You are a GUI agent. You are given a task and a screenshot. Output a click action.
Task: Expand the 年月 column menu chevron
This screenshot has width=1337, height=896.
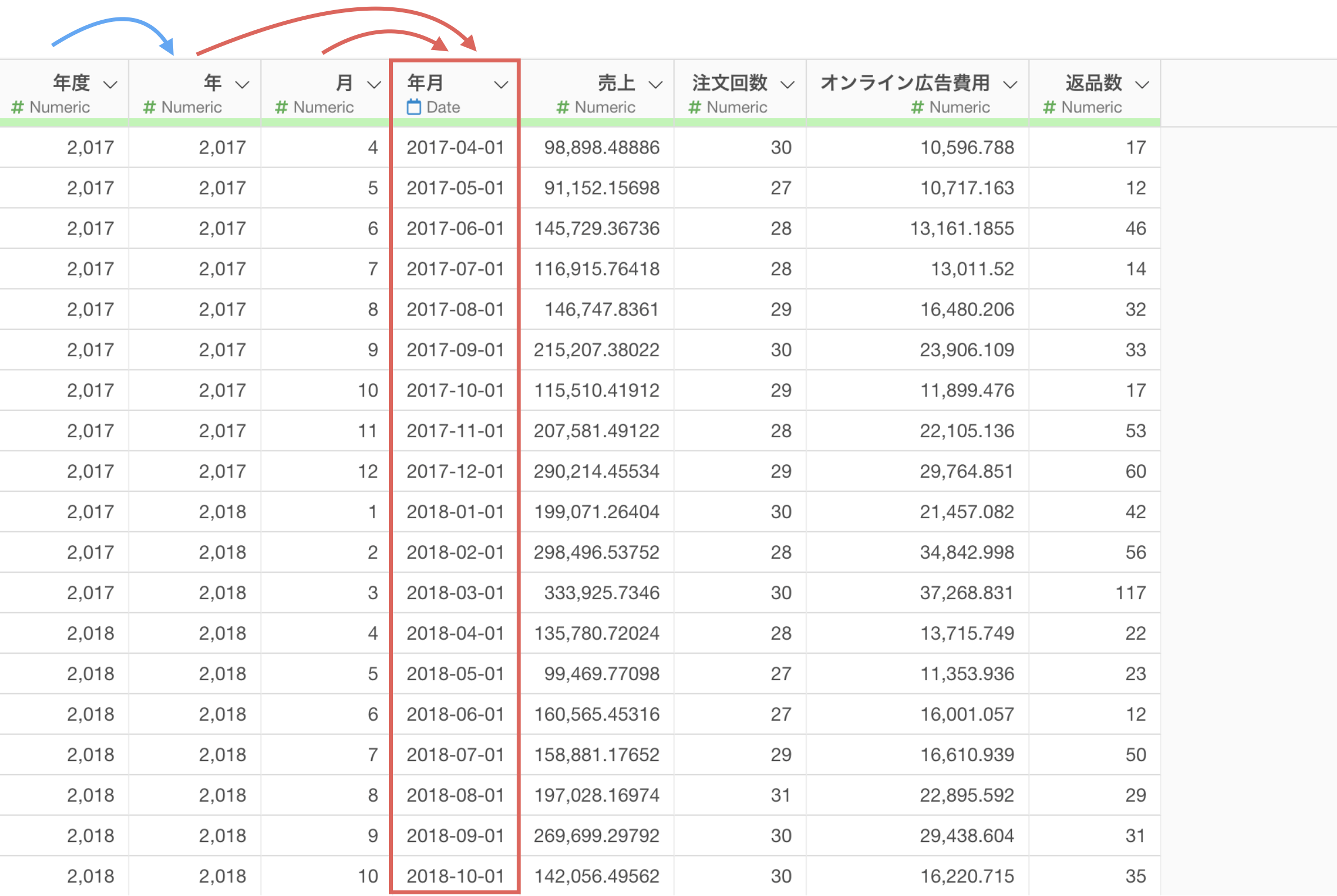(501, 85)
